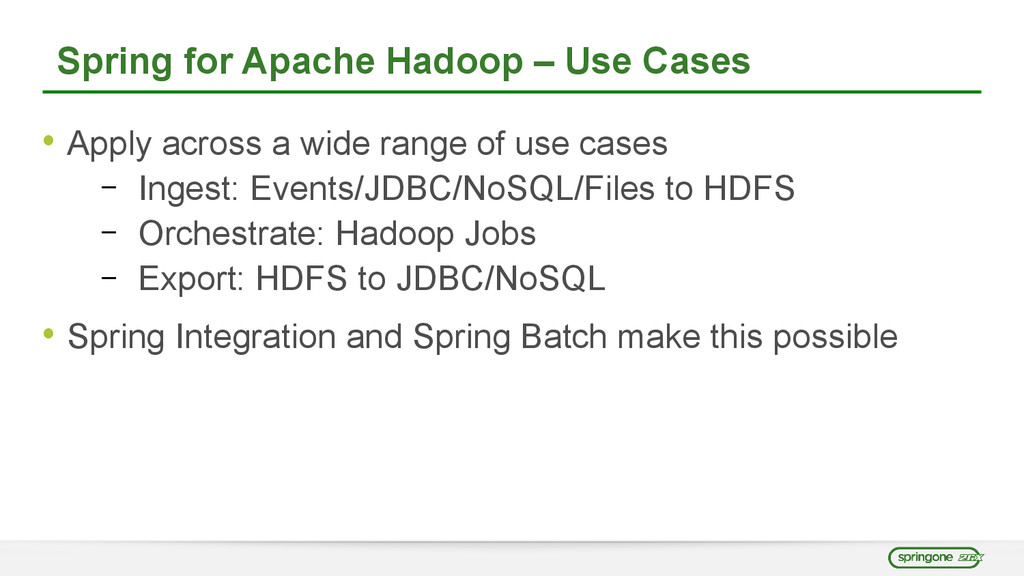Select the 'Apply across a wide range' bullet text
1024x576 pixels.
366,144
